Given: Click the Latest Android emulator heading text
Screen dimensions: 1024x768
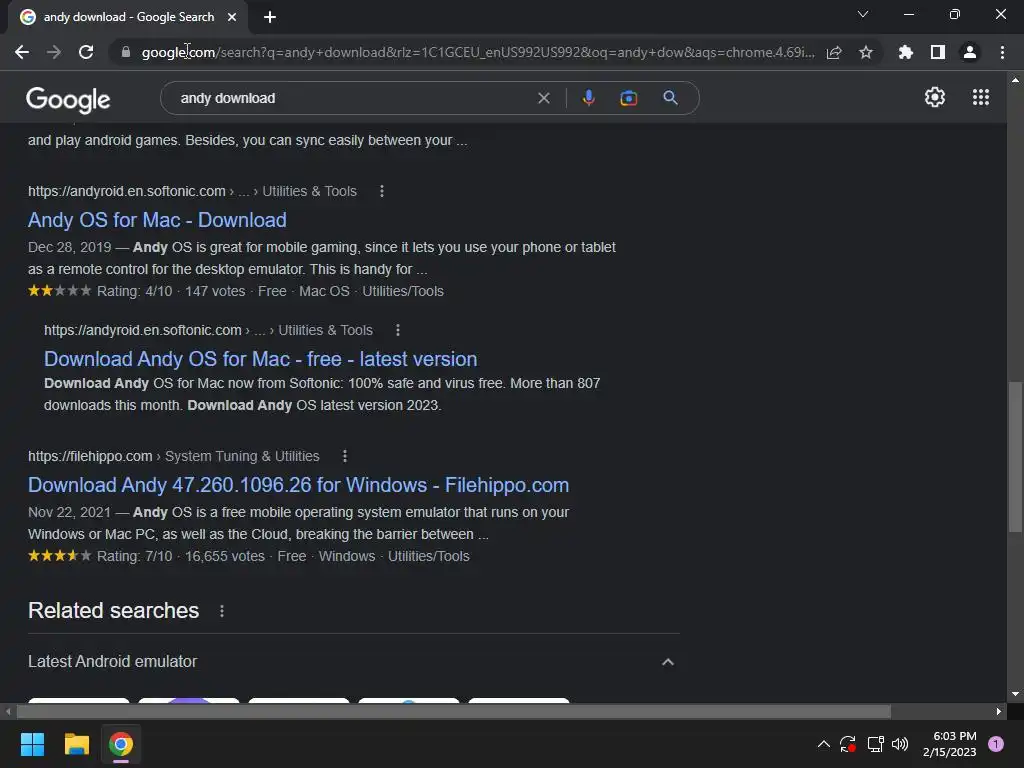Looking at the screenshot, I should coord(112,662).
